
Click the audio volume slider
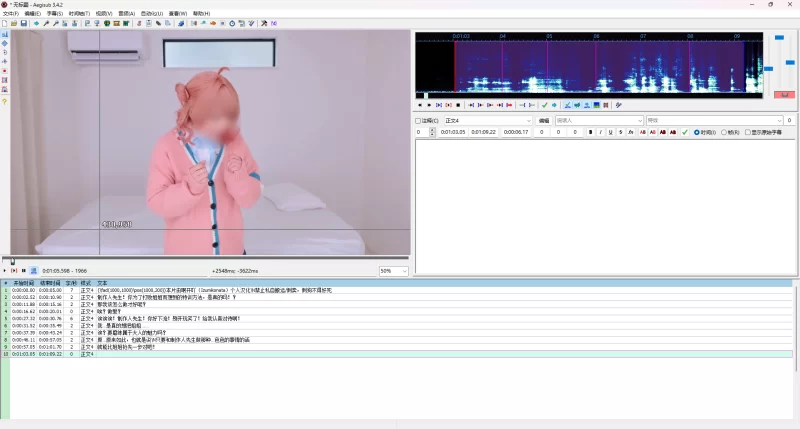pos(790,61)
